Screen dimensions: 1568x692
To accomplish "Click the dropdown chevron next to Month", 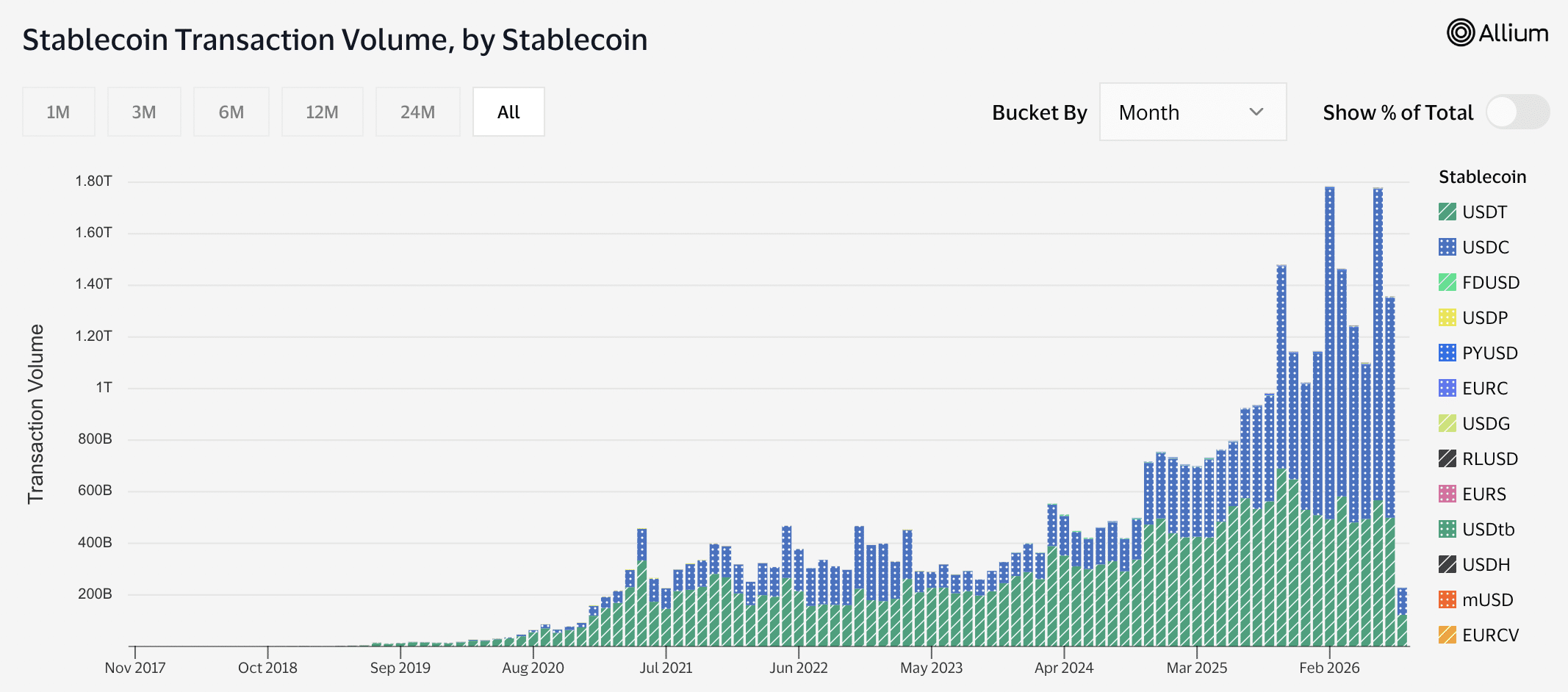I will point(1256,112).
